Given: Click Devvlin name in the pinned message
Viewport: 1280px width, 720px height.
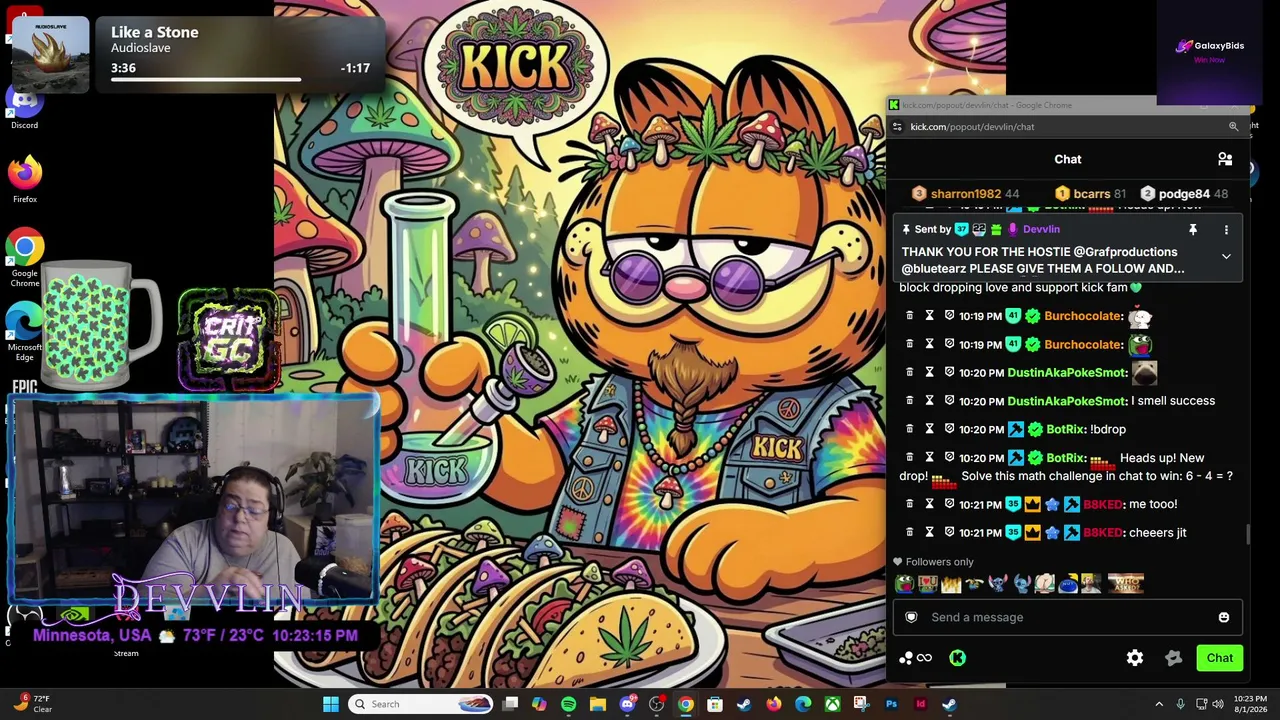Looking at the screenshot, I should tap(1041, 230).
